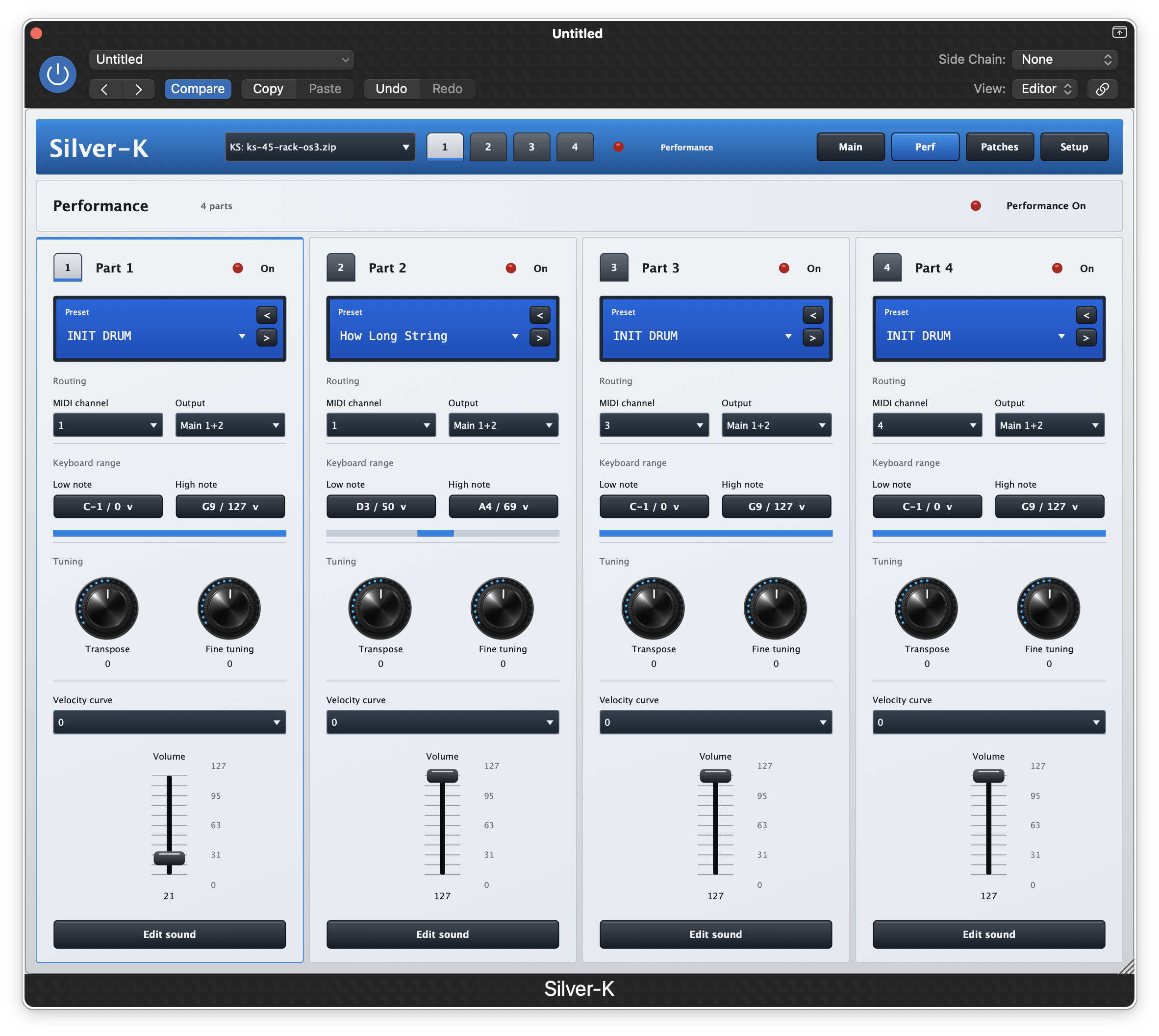Viewport: 1159px width, 1036px height.
Task: Toggle Part 4 On indicator
Action: coord(1057,268)
